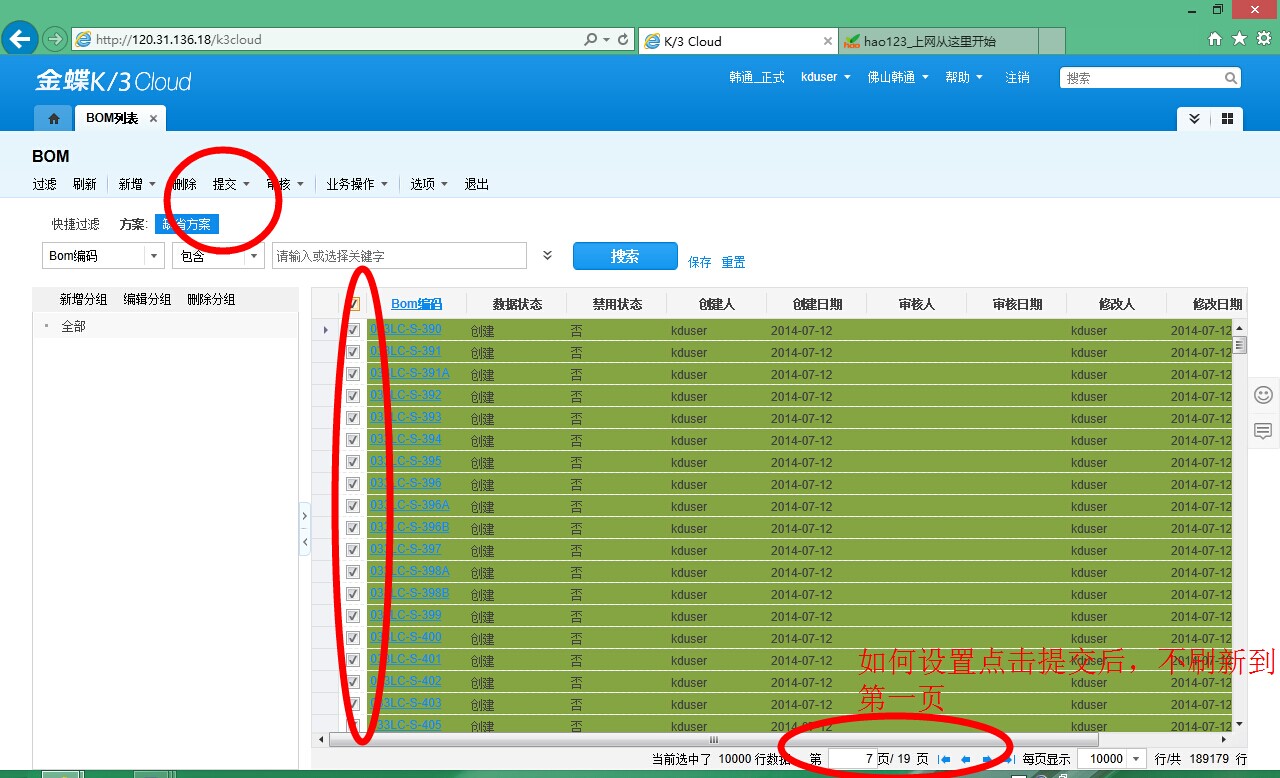Go to the previous page arrow
This screenshot has width=1280, height=778.
coord(966,759)
